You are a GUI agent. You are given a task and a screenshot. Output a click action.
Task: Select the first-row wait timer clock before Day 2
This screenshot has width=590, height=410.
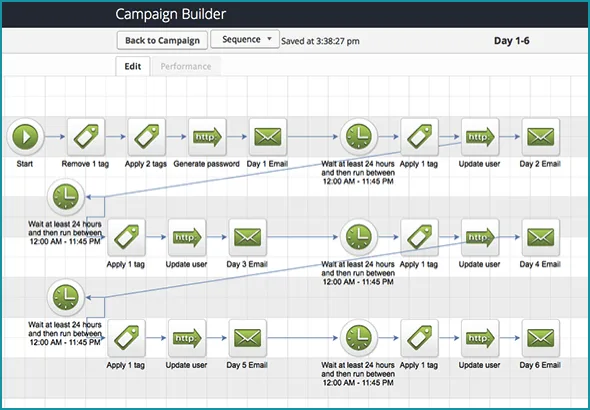pyautogui.click(x=359, y=137)
